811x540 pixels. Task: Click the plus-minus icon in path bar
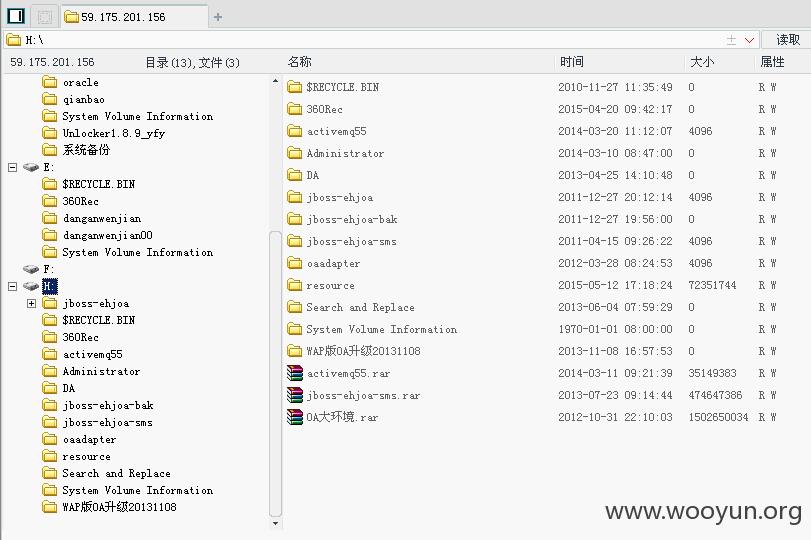pyautogui.click(x=731, y=40)
